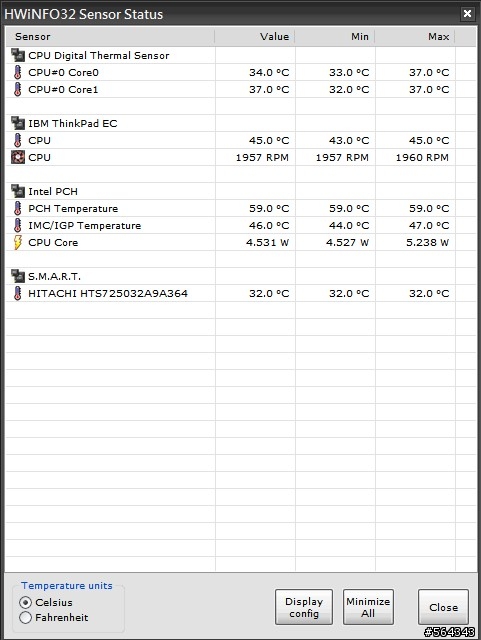Click thermometer icon beside CPU#0 Core0

tap(17, 73)
